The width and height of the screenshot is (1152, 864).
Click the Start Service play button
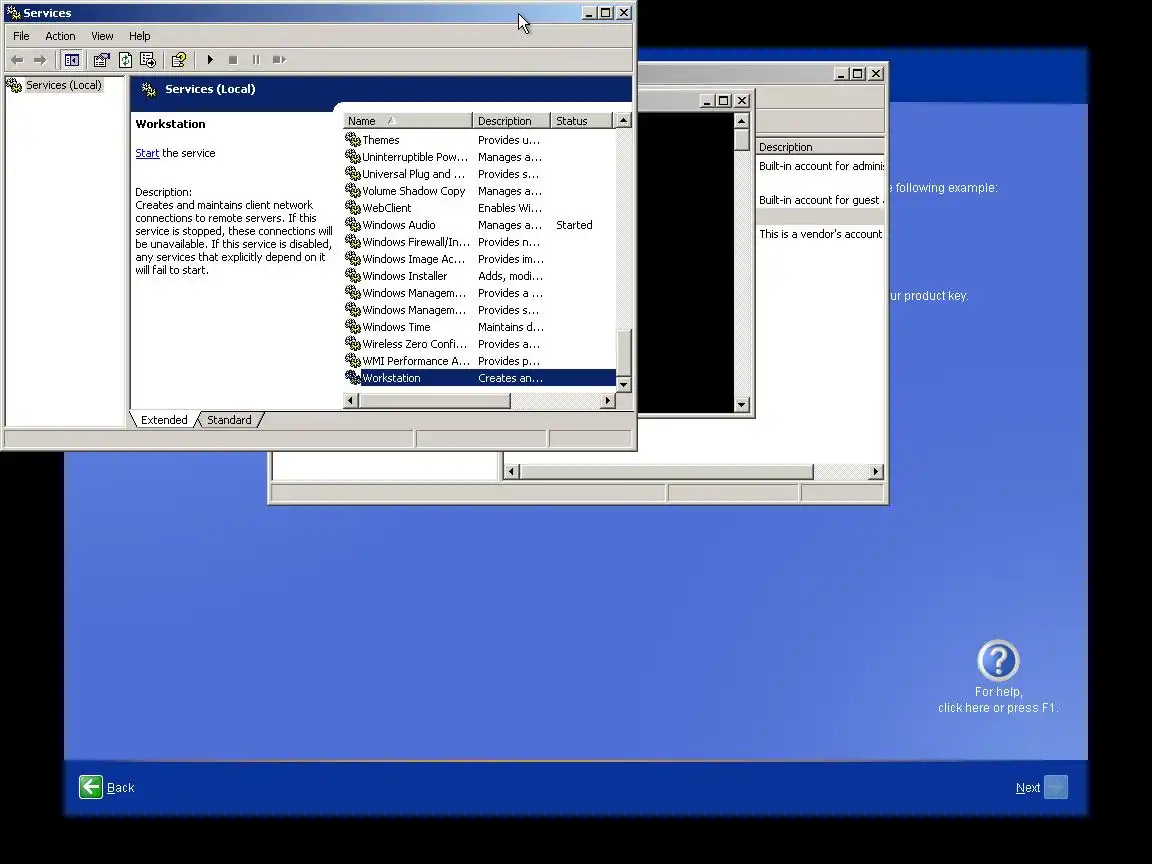(x=210, y=60)
